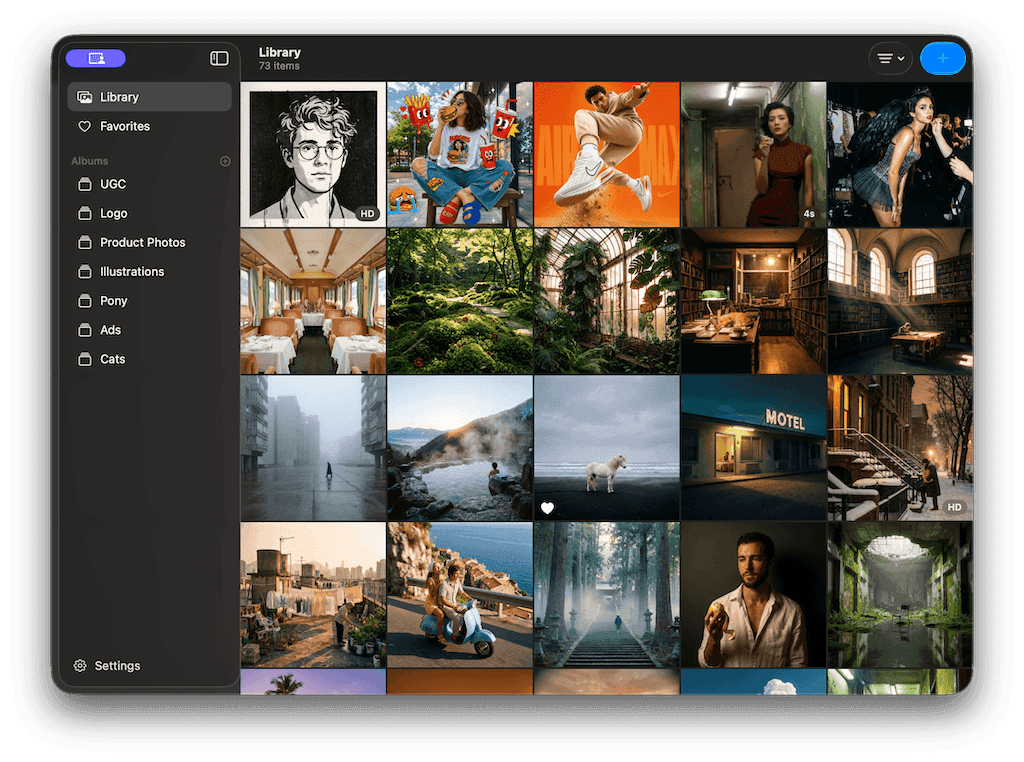This screenshot has width=1024, height=762.
Task: Open the library with green desk lamp
Action: 753,301
